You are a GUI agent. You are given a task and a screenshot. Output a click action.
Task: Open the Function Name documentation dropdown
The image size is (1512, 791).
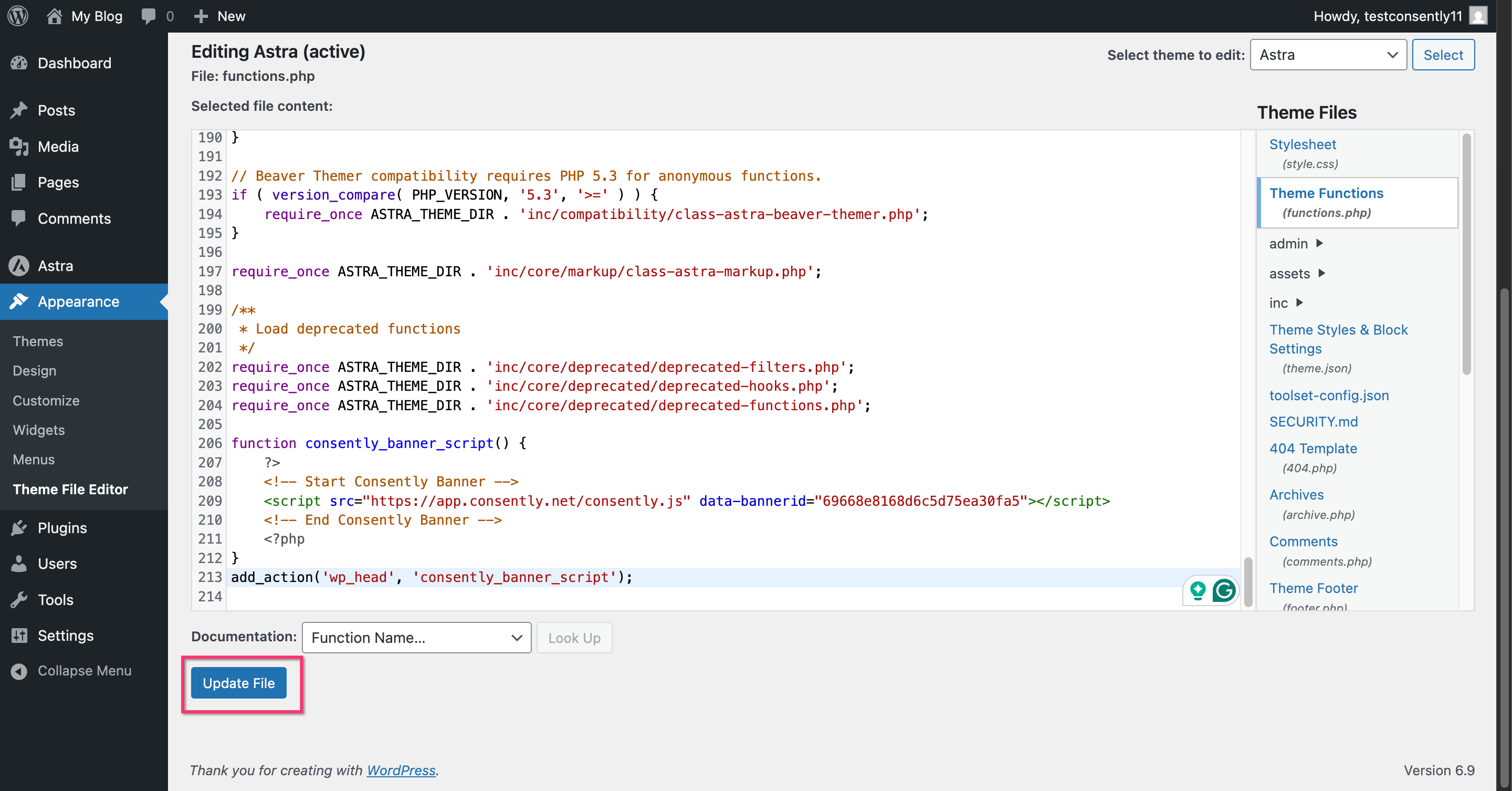click(x=416, y=637)
